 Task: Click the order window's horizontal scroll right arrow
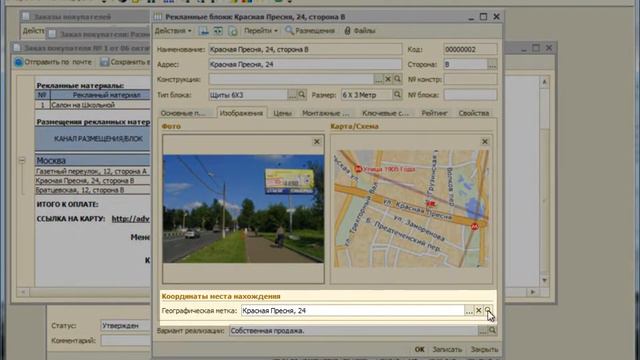coord(532,292)
